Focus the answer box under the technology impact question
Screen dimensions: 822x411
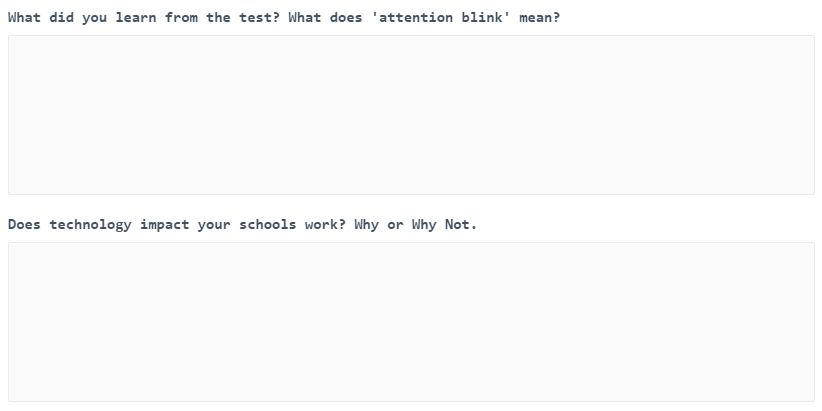pos(411,321)
